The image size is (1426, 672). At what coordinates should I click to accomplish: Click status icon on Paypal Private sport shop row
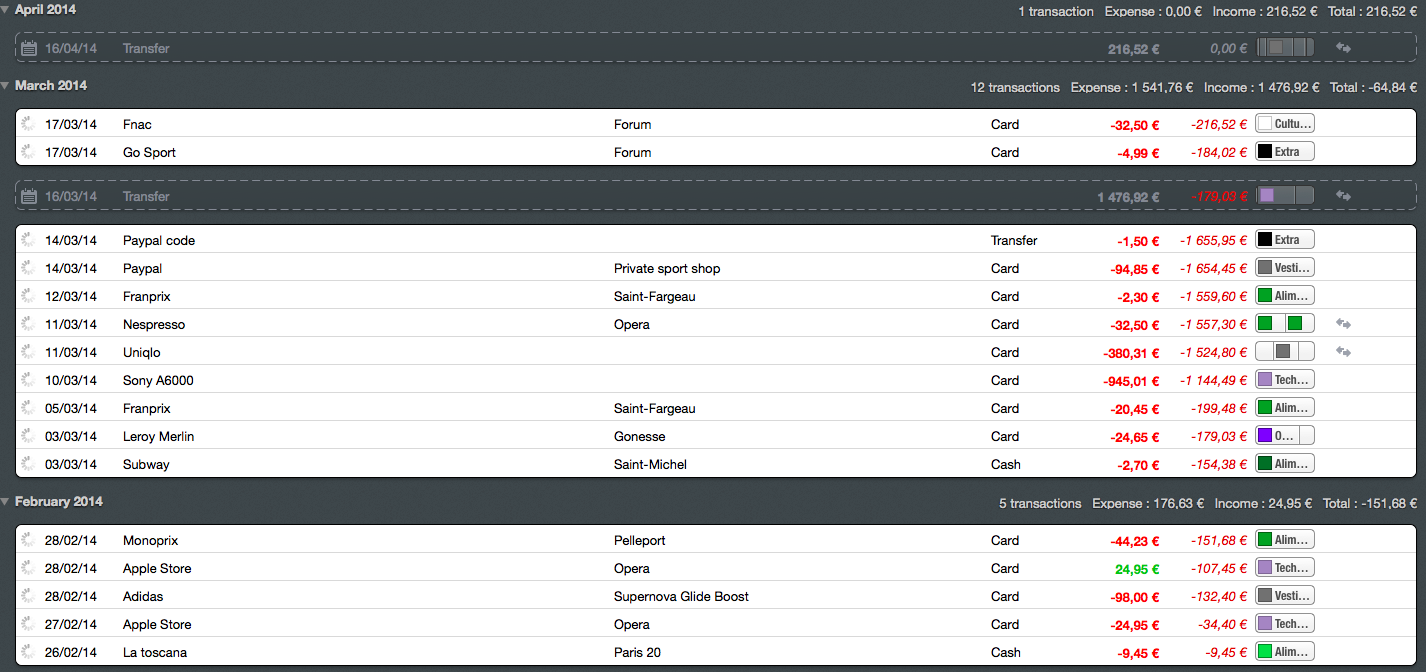pyautogui.click(x=28, y=268)
